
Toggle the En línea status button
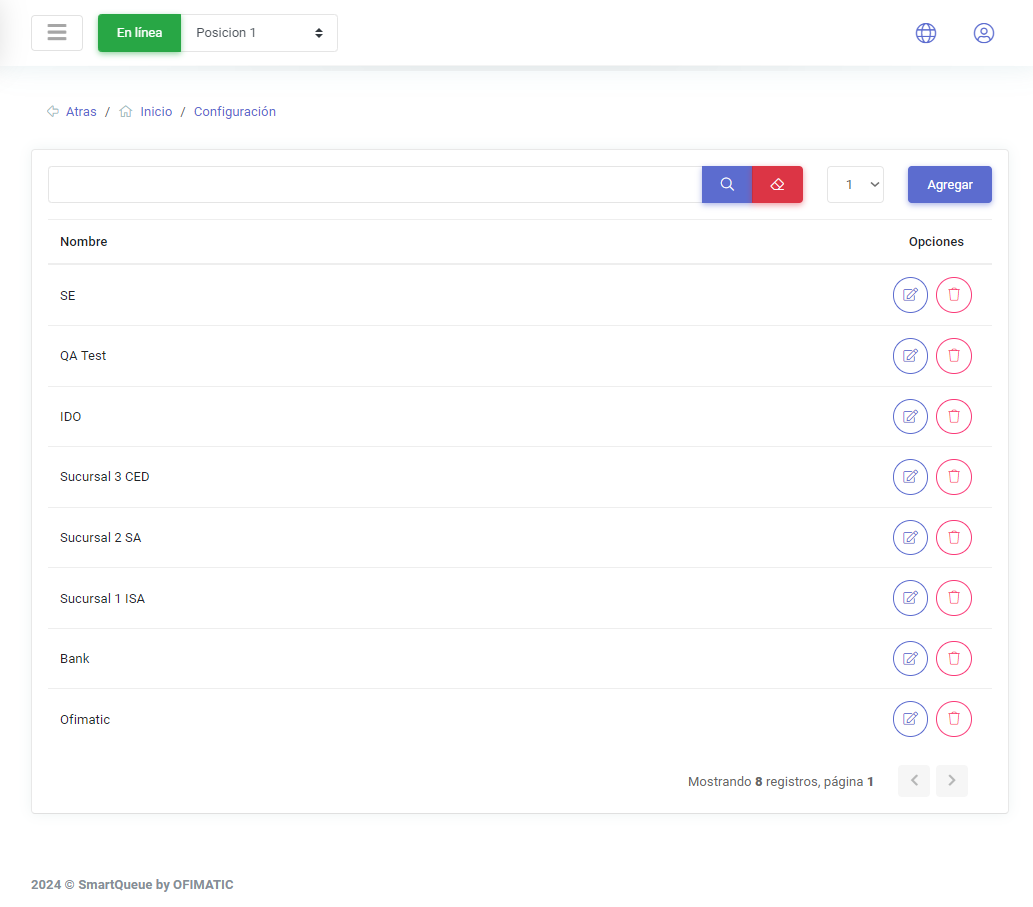coord(139,33)
